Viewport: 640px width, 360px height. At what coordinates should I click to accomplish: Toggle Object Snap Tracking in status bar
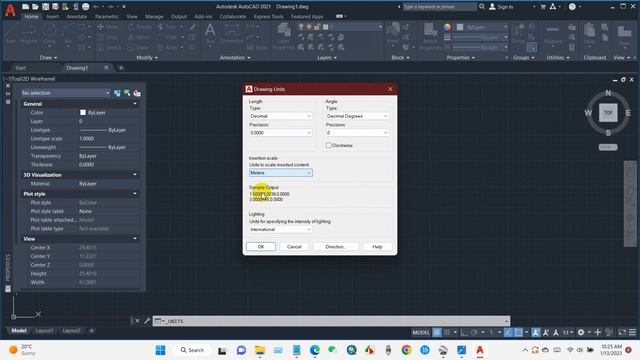tap(508, 332)
